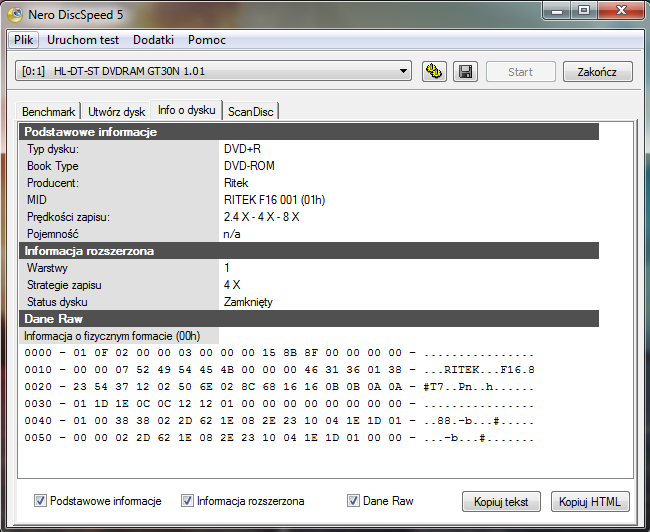Click Informacja o fizycznym formacie (00h) label

click(x=112, y=336)
